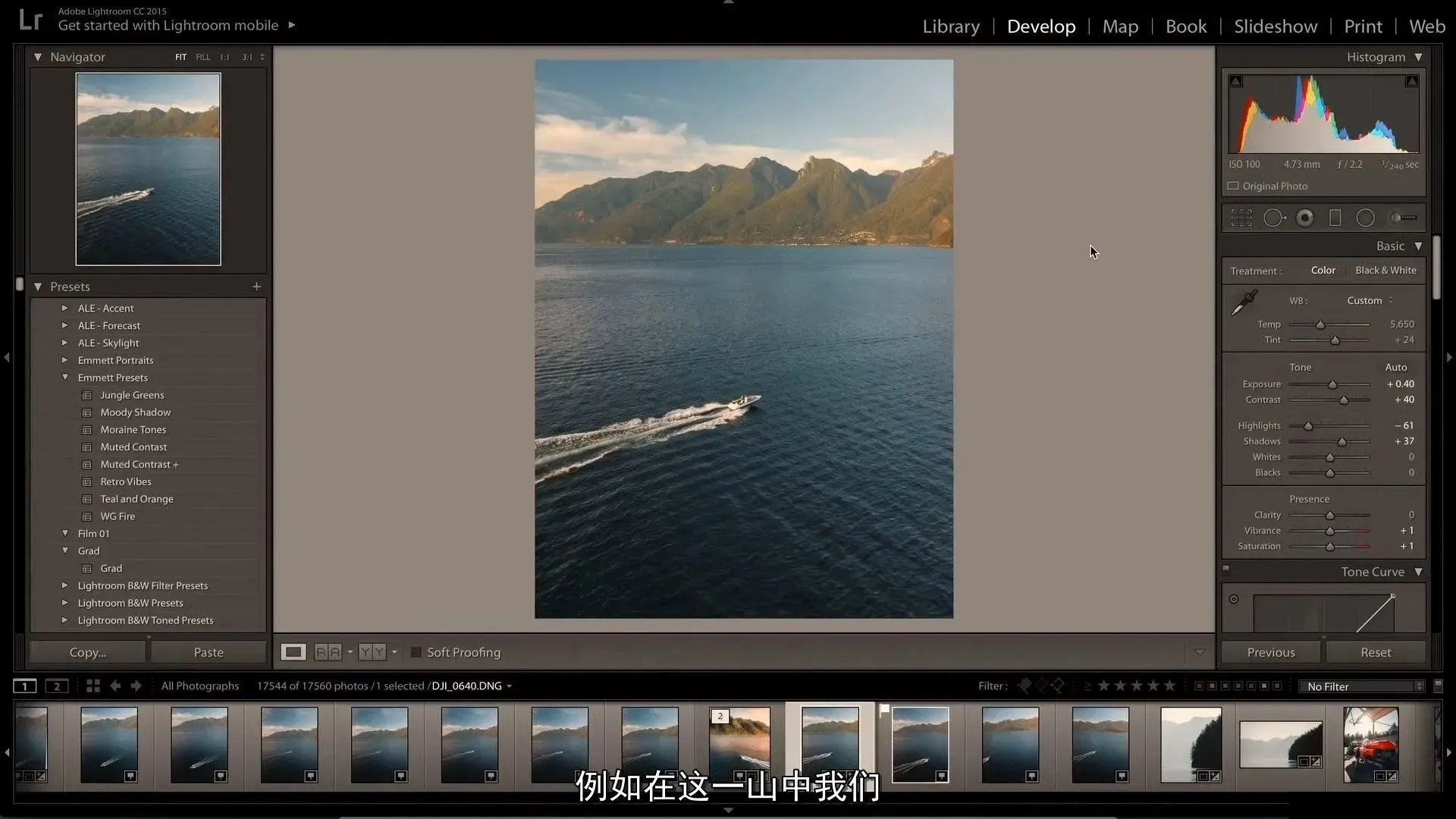Switch Treatment to Black & White
Screen dimensions: 1456x819
click(x=1385, y=271)
